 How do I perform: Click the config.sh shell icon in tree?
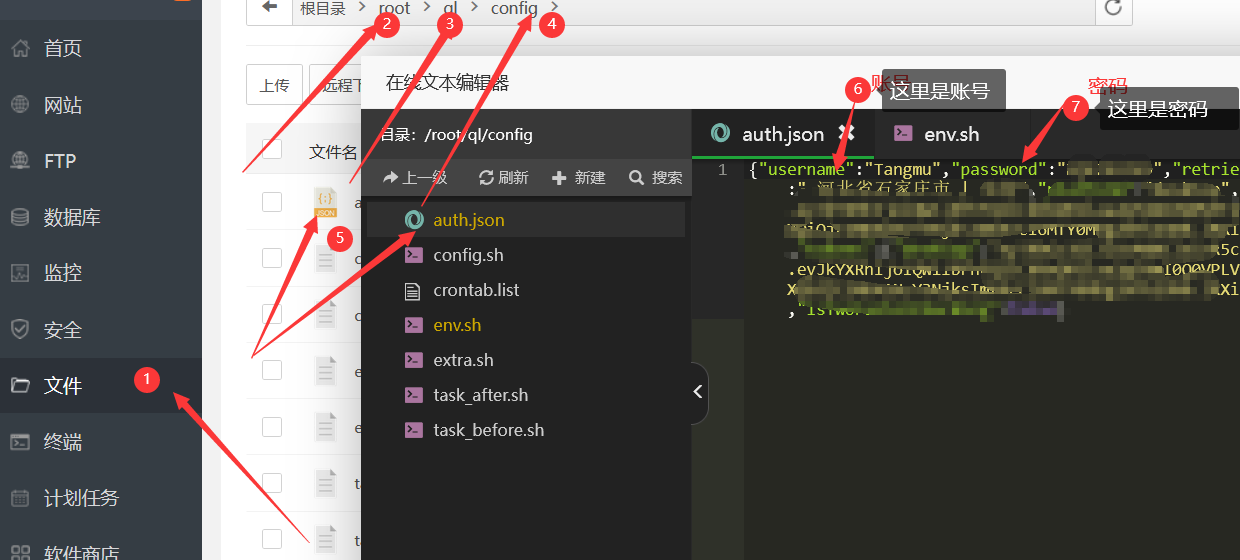coord(413,255)
